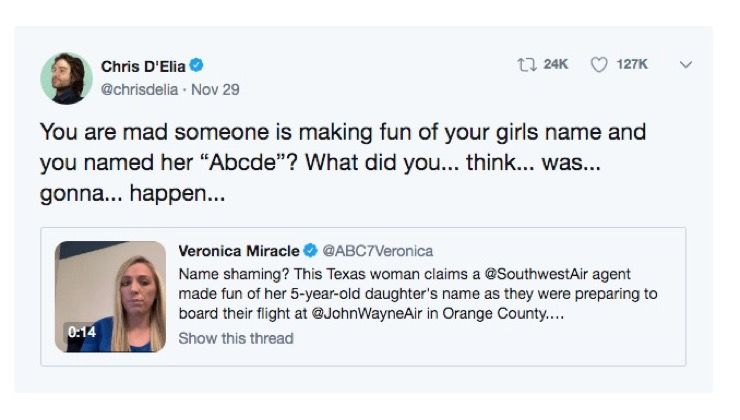This screenshot has width=740, height=420.
Task: Click the 0:14 video duration badge
Action: (x=80, y=332)
